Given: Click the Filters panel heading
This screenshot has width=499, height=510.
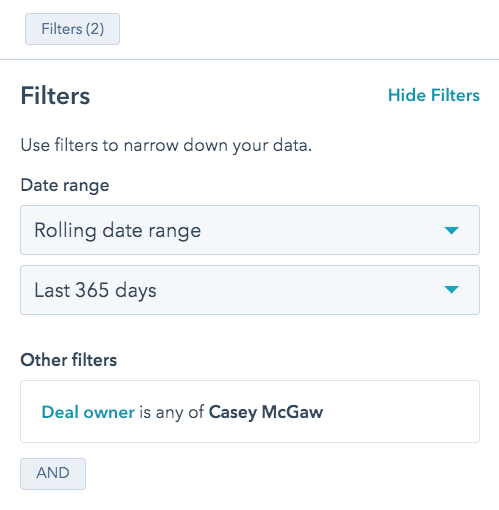Looking at the screenshot, I should (55, 96).
